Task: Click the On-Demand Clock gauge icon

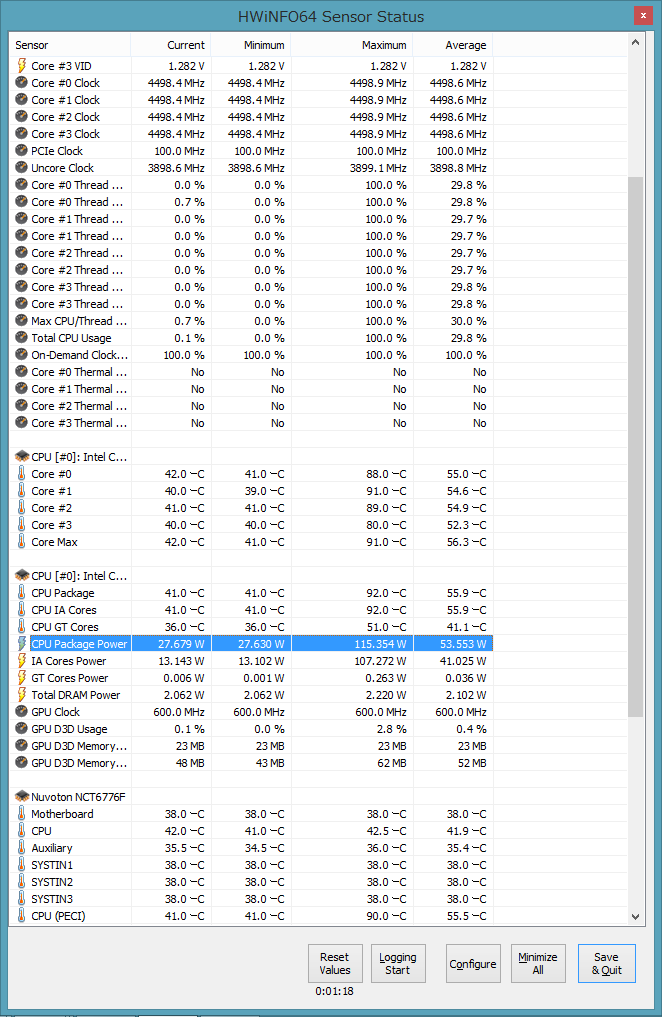Action: [x=21, y=354]
